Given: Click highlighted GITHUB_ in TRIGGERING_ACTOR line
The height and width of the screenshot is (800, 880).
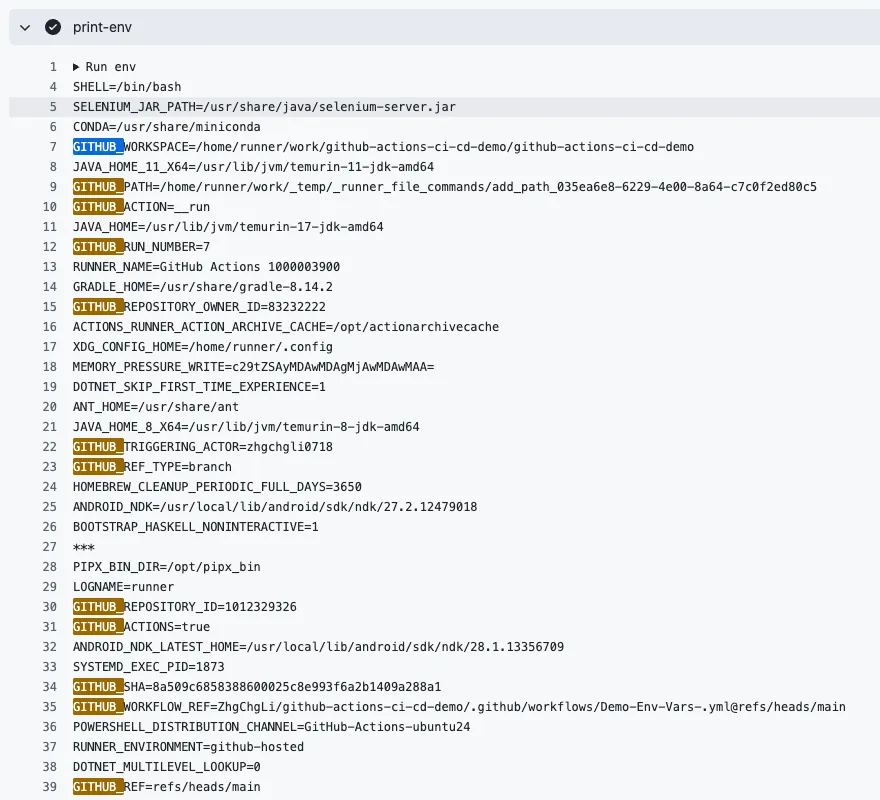Looking at the screenshot, I should click(98, 447).
